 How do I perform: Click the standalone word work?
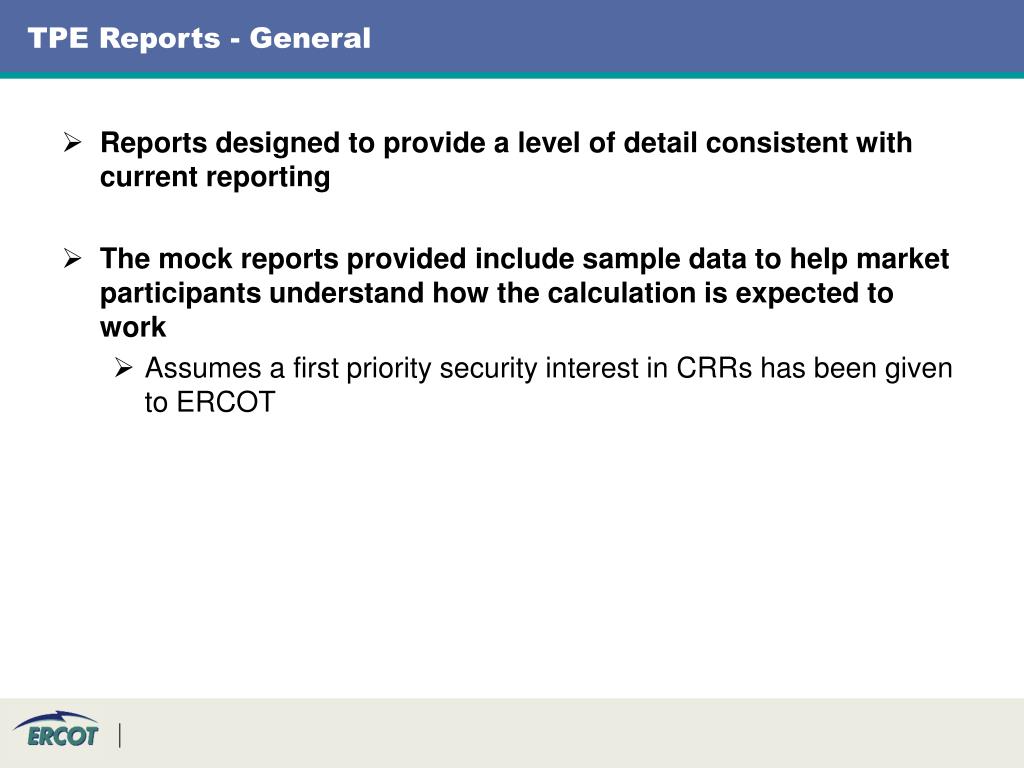point(133,327)
